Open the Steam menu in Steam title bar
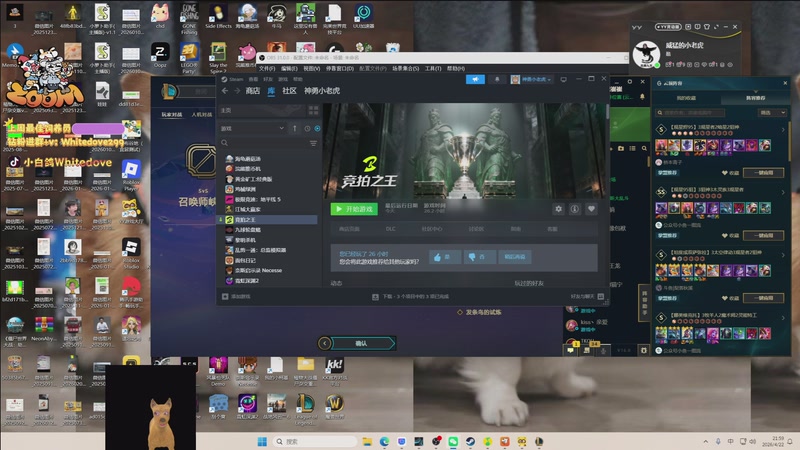This screenshot has width=800, height=450. (233, 80)
